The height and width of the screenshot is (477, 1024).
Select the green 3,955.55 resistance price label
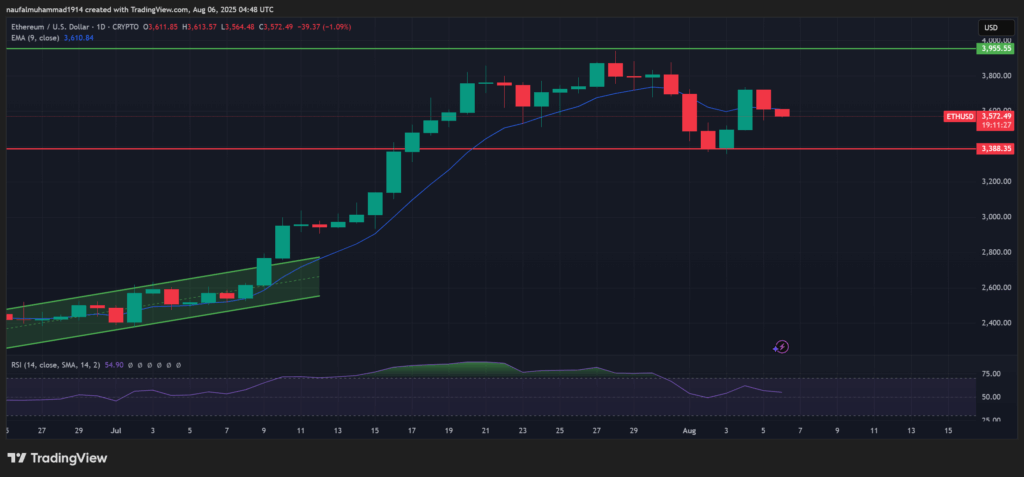click(x=996, y=48)
